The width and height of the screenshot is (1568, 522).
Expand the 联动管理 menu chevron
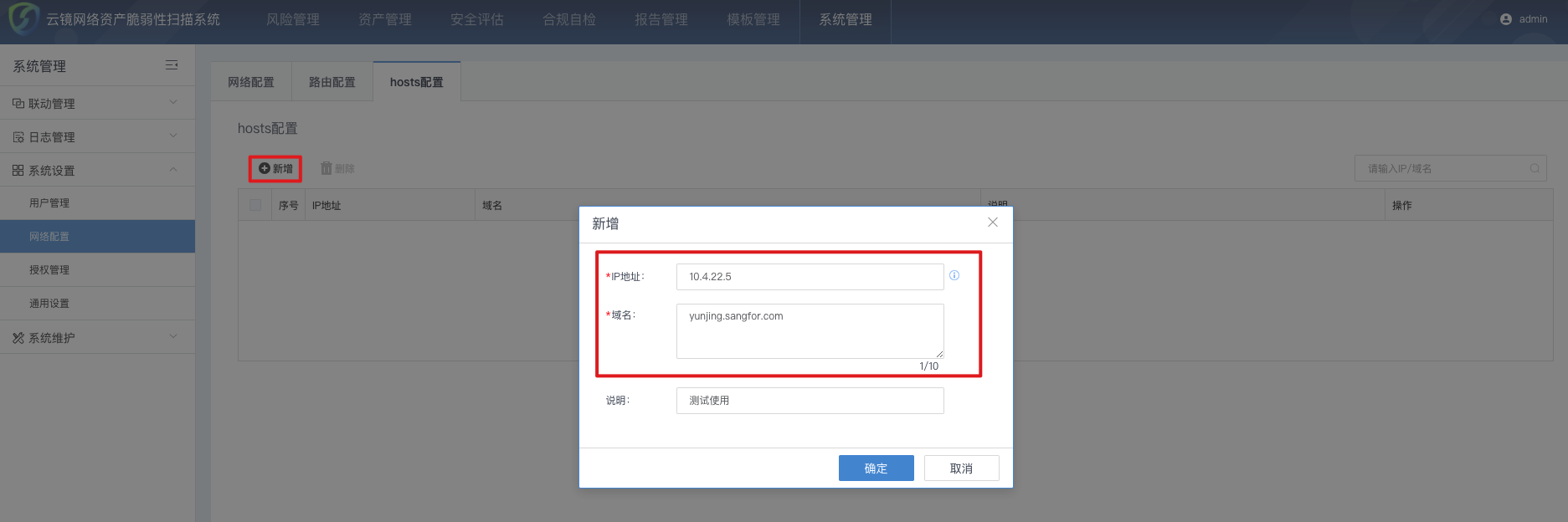[173, 103]
